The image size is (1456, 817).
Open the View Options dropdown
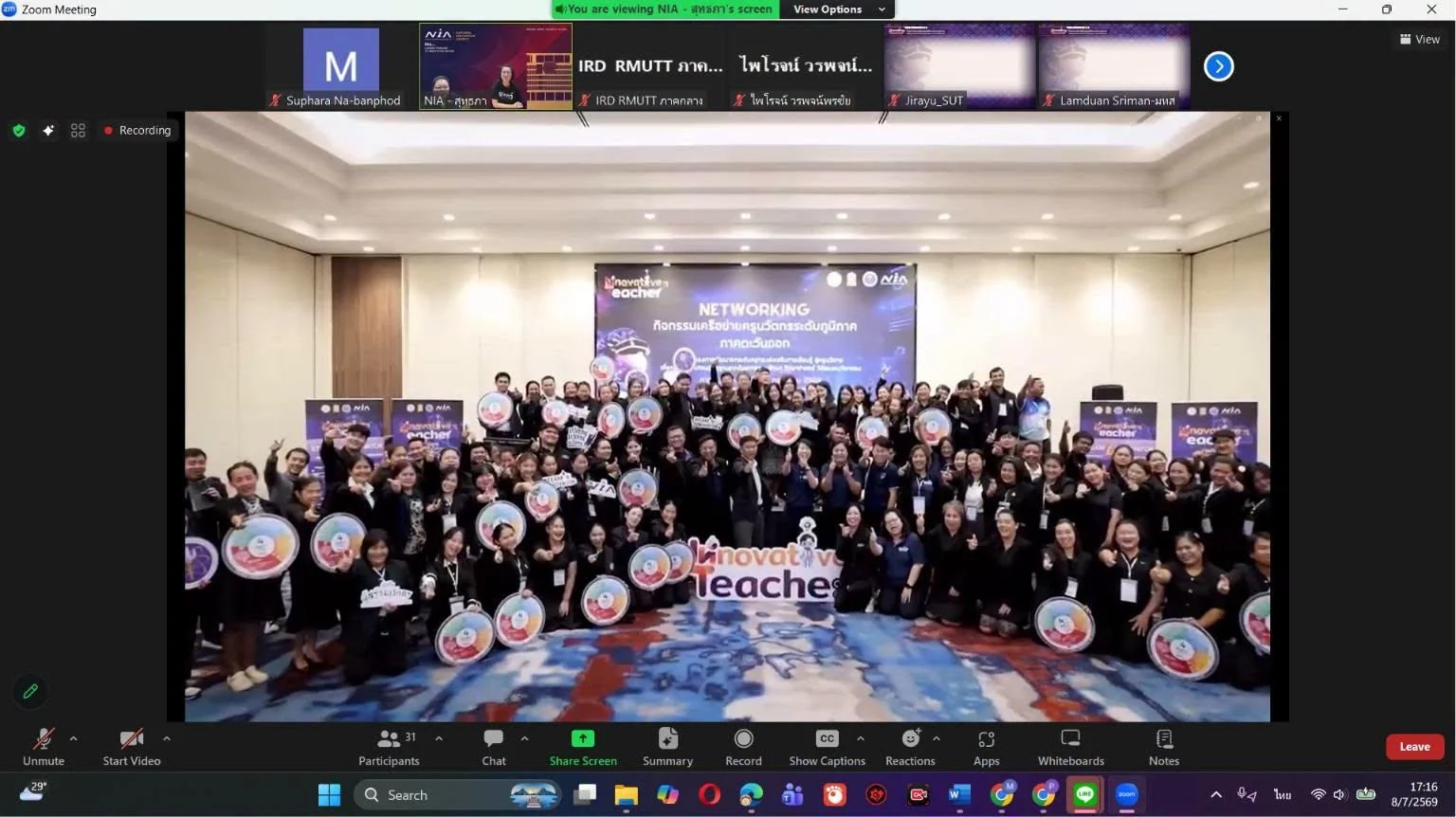tap(837, 9)
